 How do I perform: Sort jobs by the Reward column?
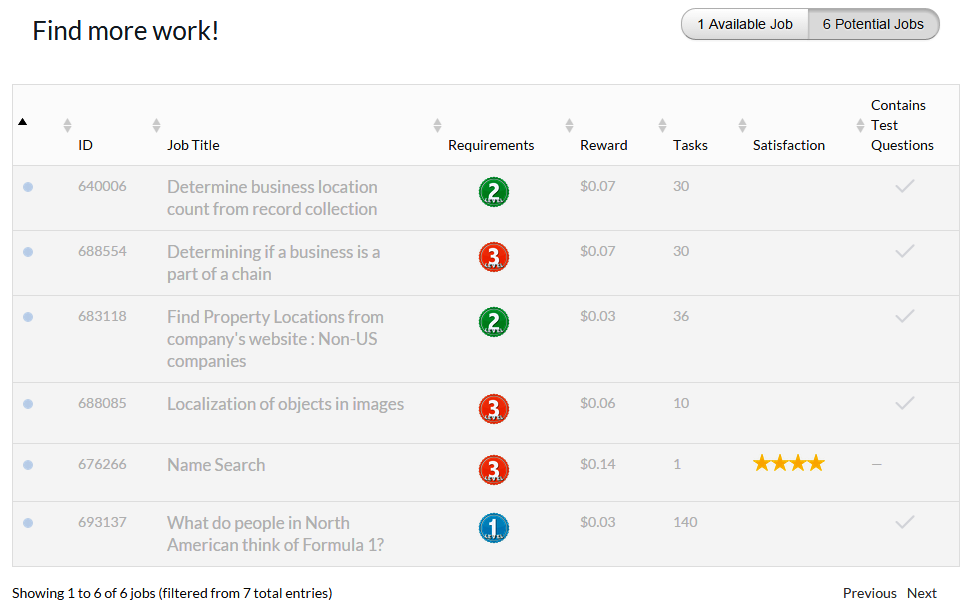[603, 145]
